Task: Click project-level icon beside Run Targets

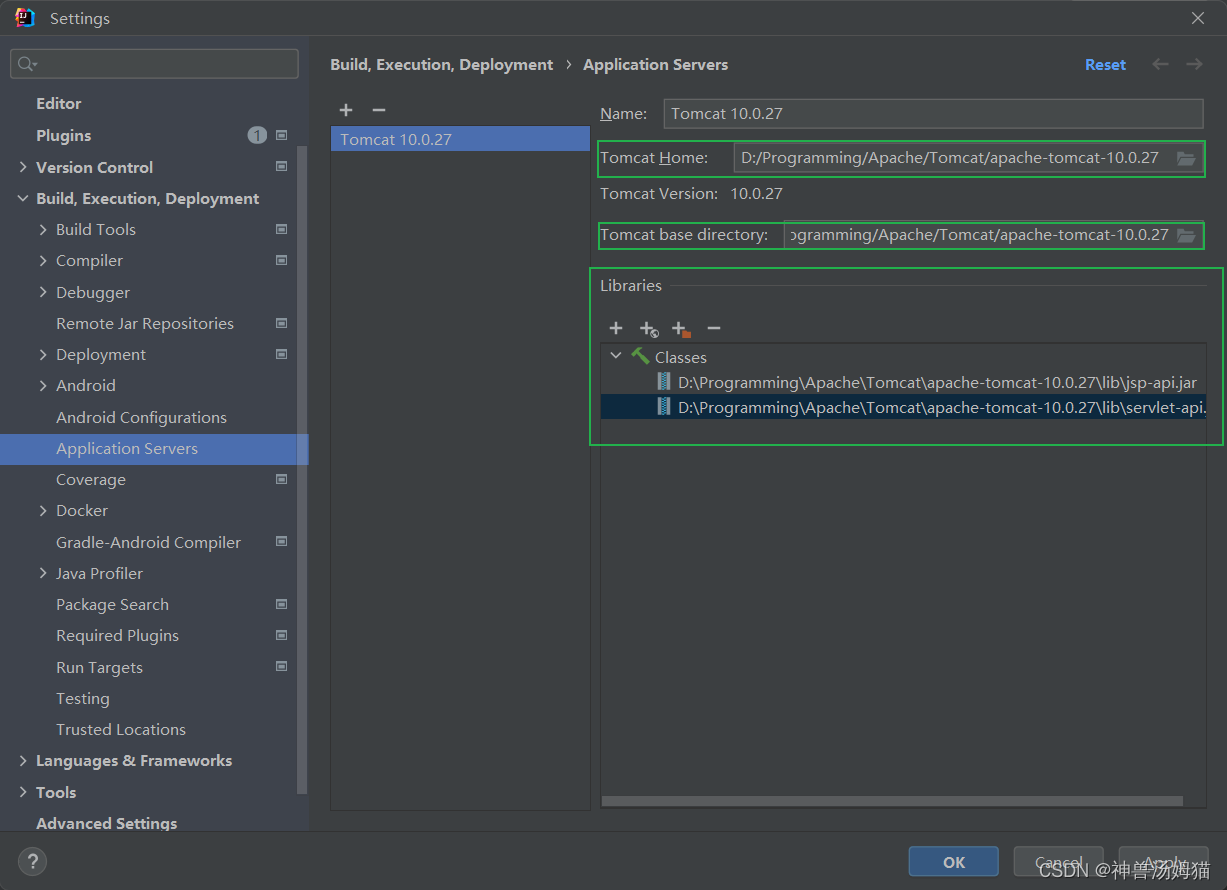Action: 281,667
